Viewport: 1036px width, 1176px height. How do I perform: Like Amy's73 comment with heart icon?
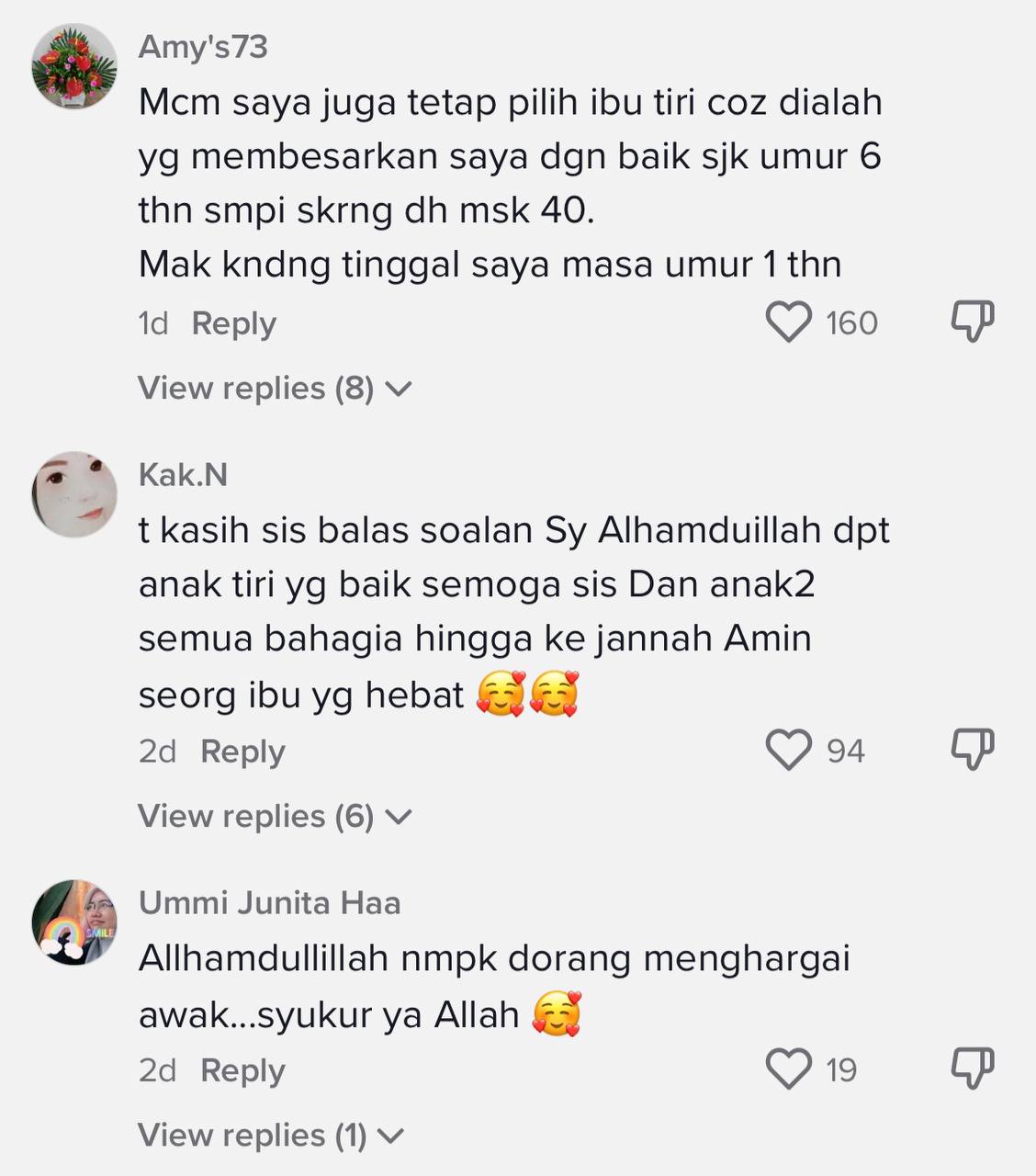[x=789, y=322]
